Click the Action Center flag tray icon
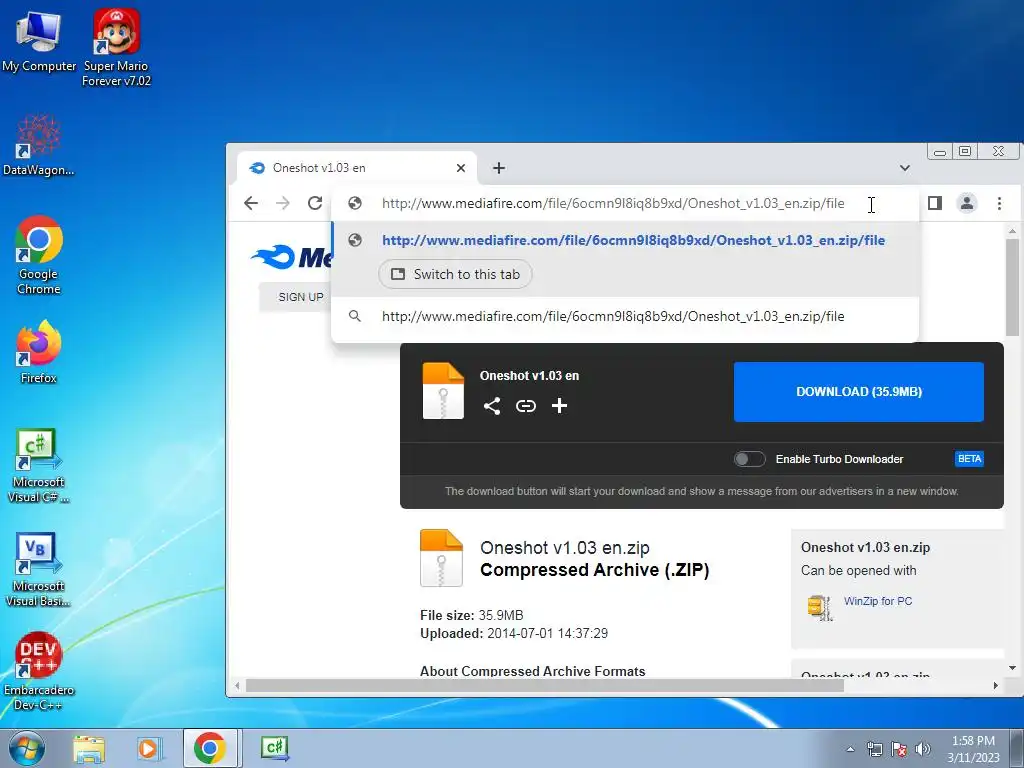Screen dimensions: 1024x768 899,749
